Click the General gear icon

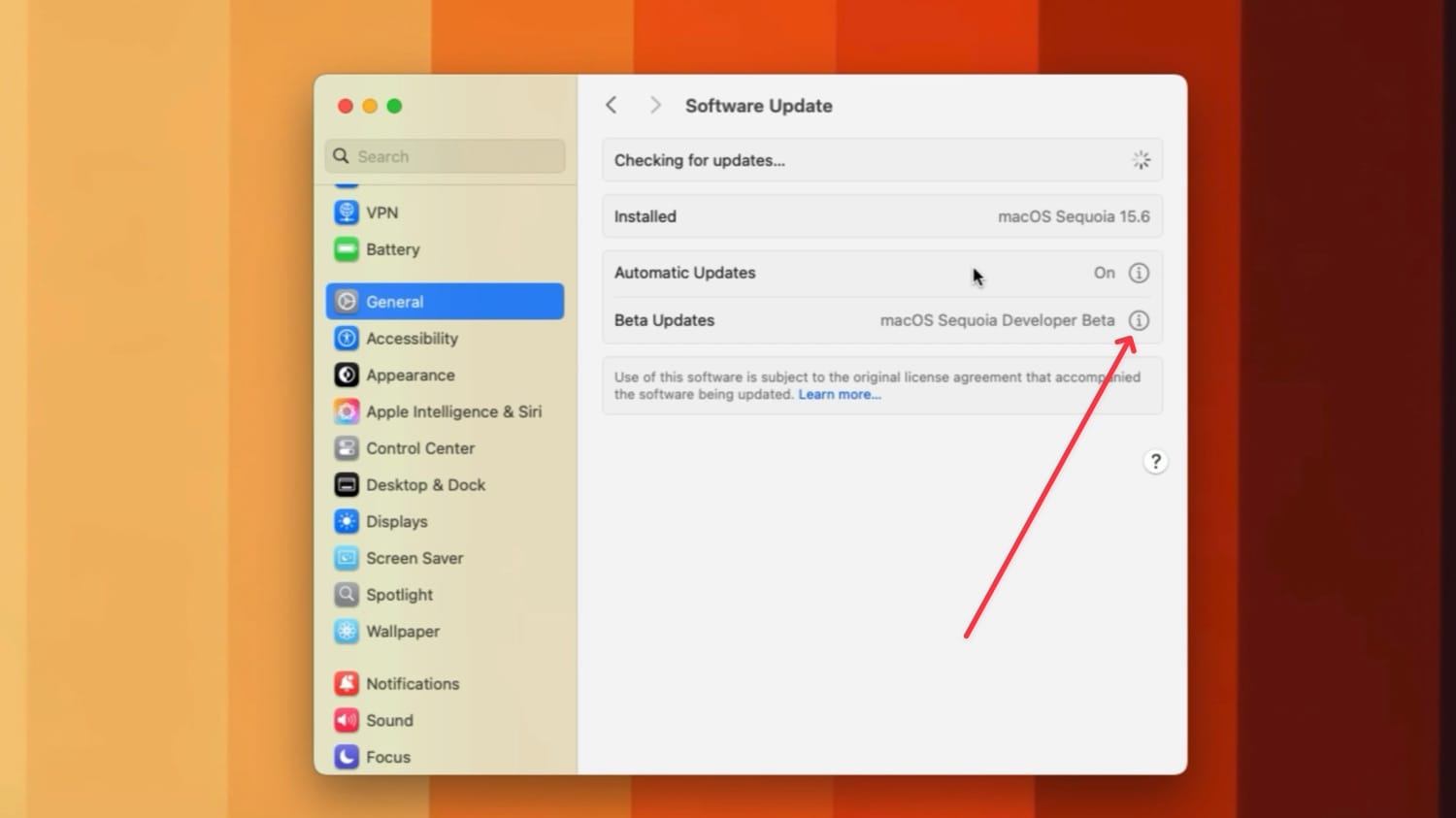point(347,302)
